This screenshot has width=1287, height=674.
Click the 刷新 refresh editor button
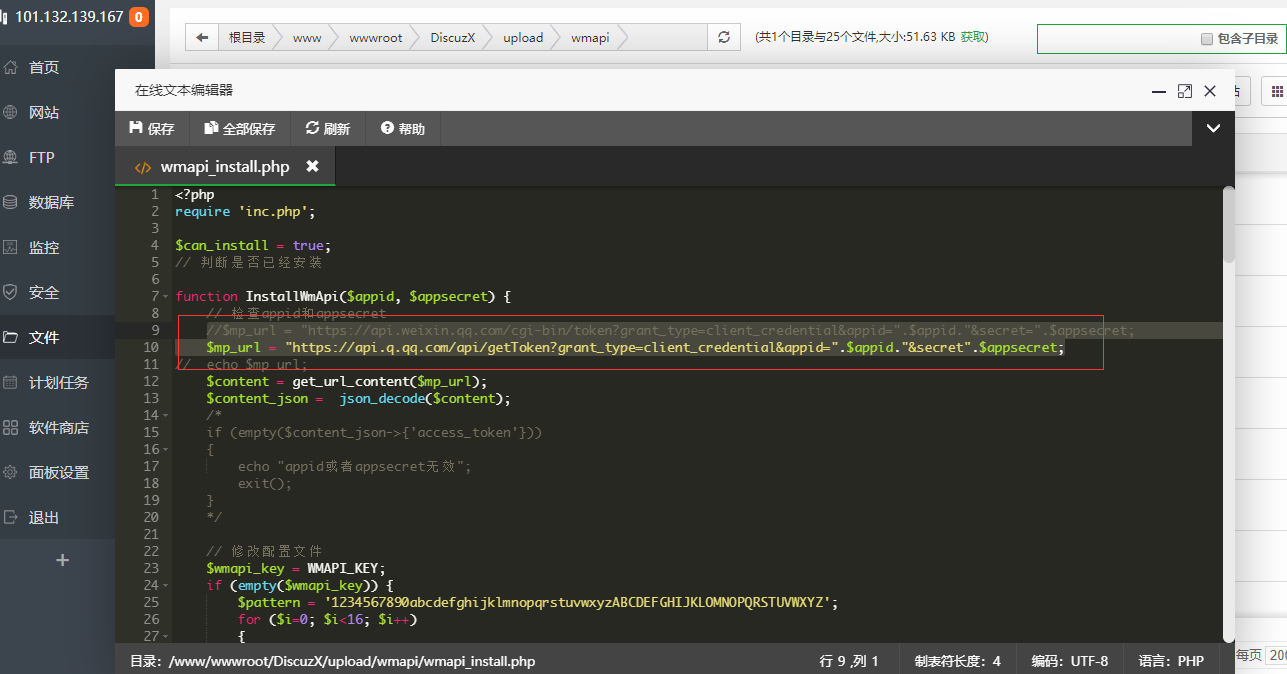tap(328, 128)
